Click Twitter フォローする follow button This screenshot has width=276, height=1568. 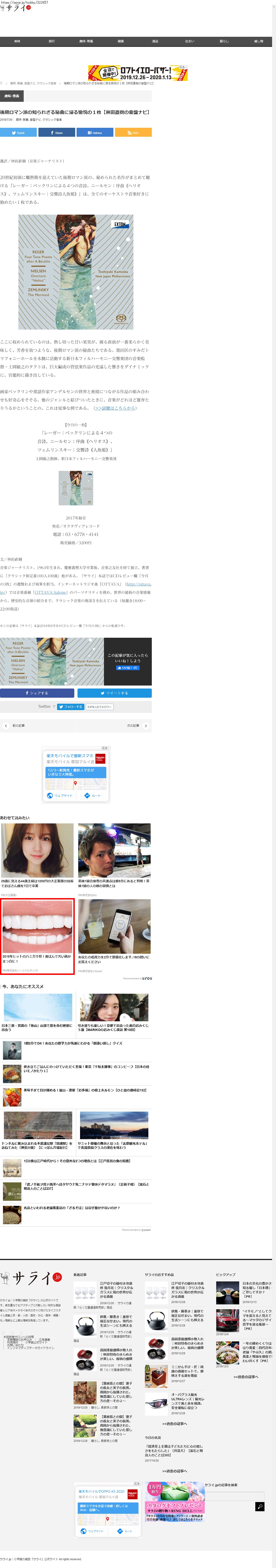pyautogui.click(x=70, y=707)
